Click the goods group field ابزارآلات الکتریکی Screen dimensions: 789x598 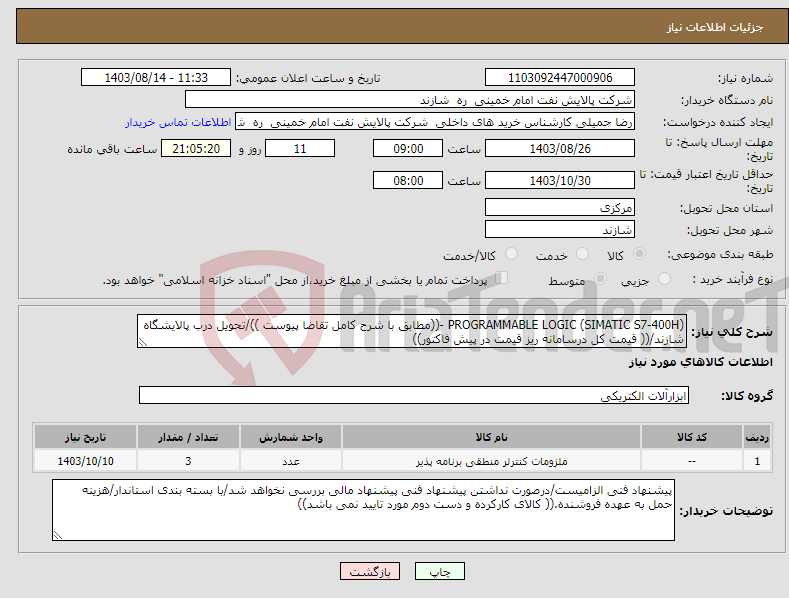[414, 395]
